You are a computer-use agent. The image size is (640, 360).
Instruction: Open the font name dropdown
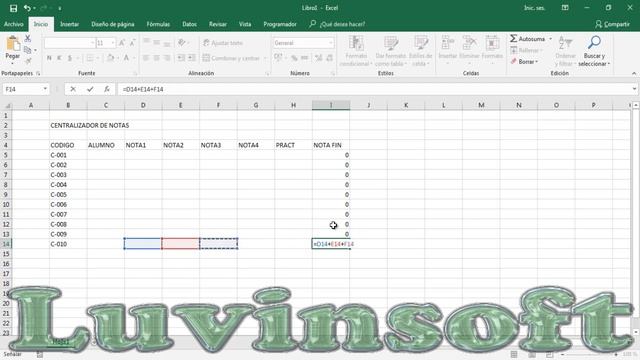point(92,43)
